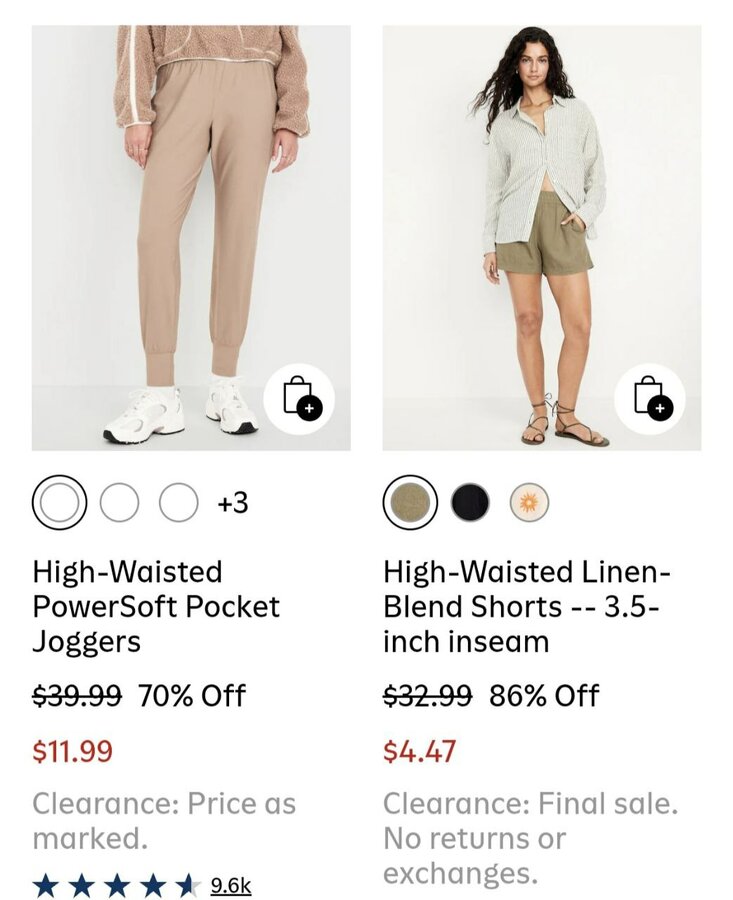The height and width of the screenshot is (900, 733).
Task: Open the linen shorts product photo
Action: (541, 220)
